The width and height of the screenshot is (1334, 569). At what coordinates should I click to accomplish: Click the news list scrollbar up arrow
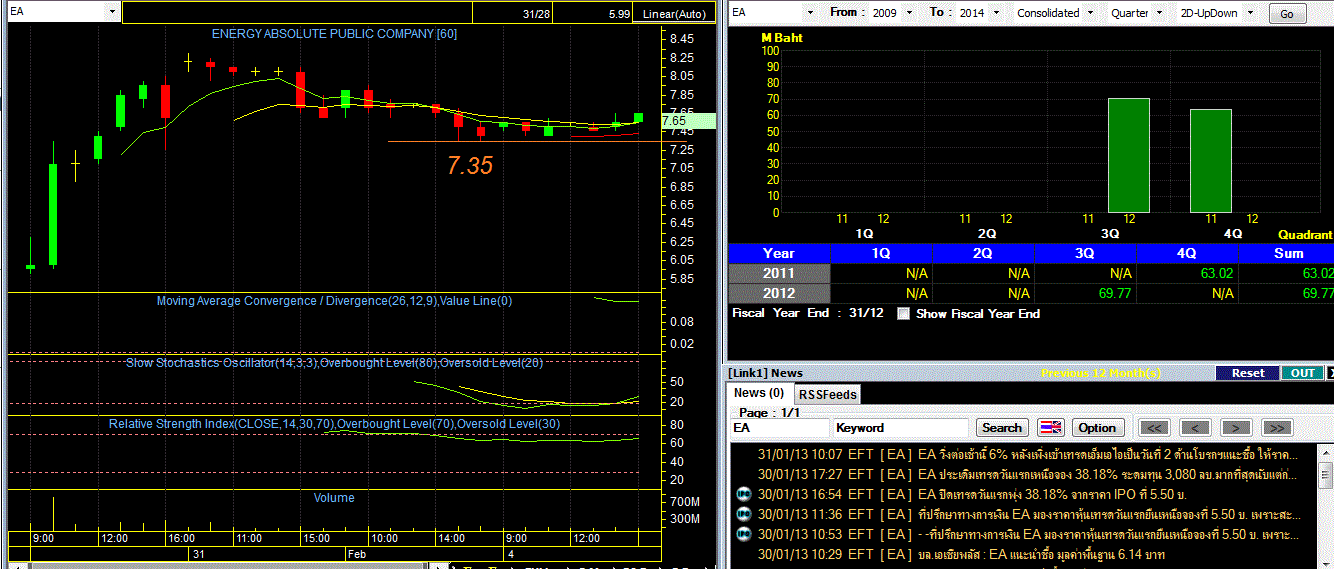pyautogui.click(x=1327, y=451)
